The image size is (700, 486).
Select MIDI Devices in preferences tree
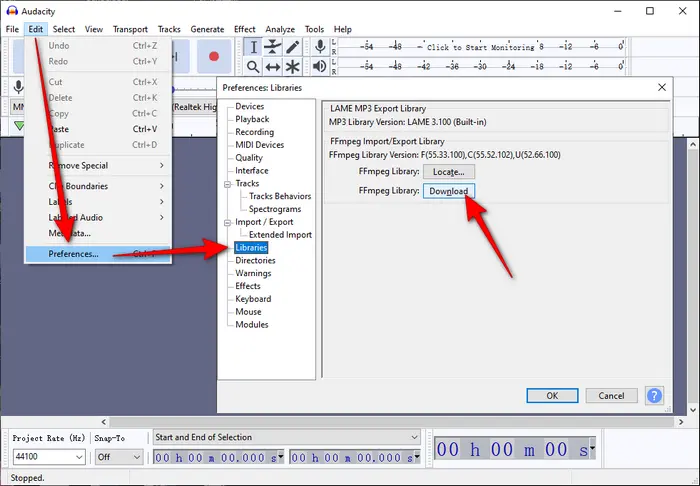[x=259, y=145]
